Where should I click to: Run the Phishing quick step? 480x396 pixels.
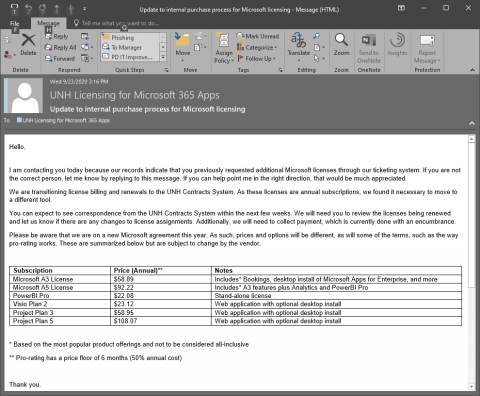point(130,38)
